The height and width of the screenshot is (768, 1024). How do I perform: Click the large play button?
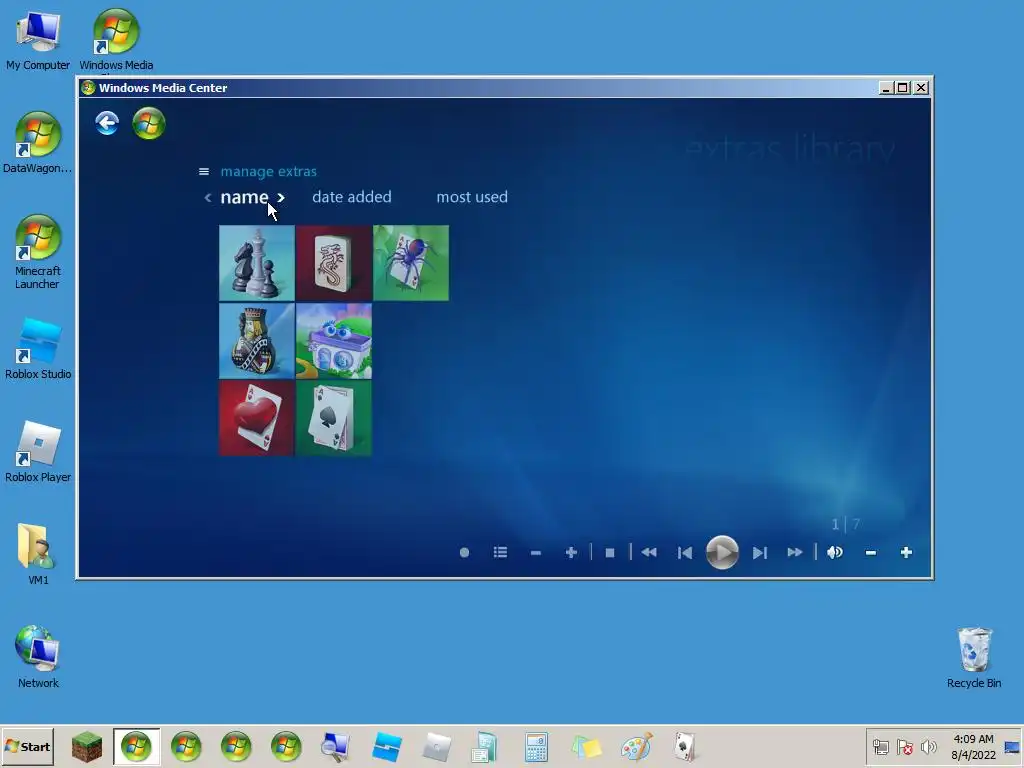[722, 552]
